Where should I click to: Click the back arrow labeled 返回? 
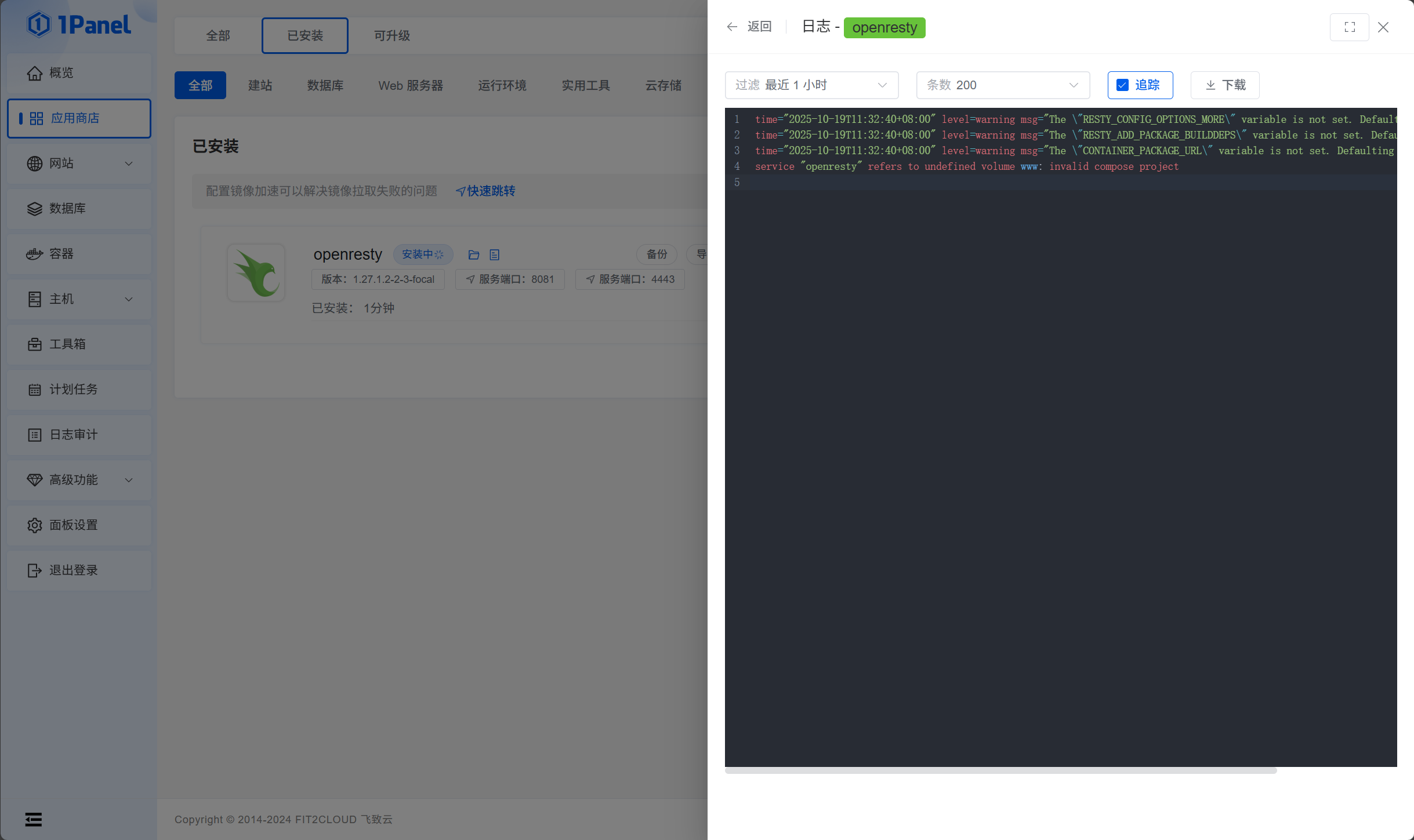749,27
